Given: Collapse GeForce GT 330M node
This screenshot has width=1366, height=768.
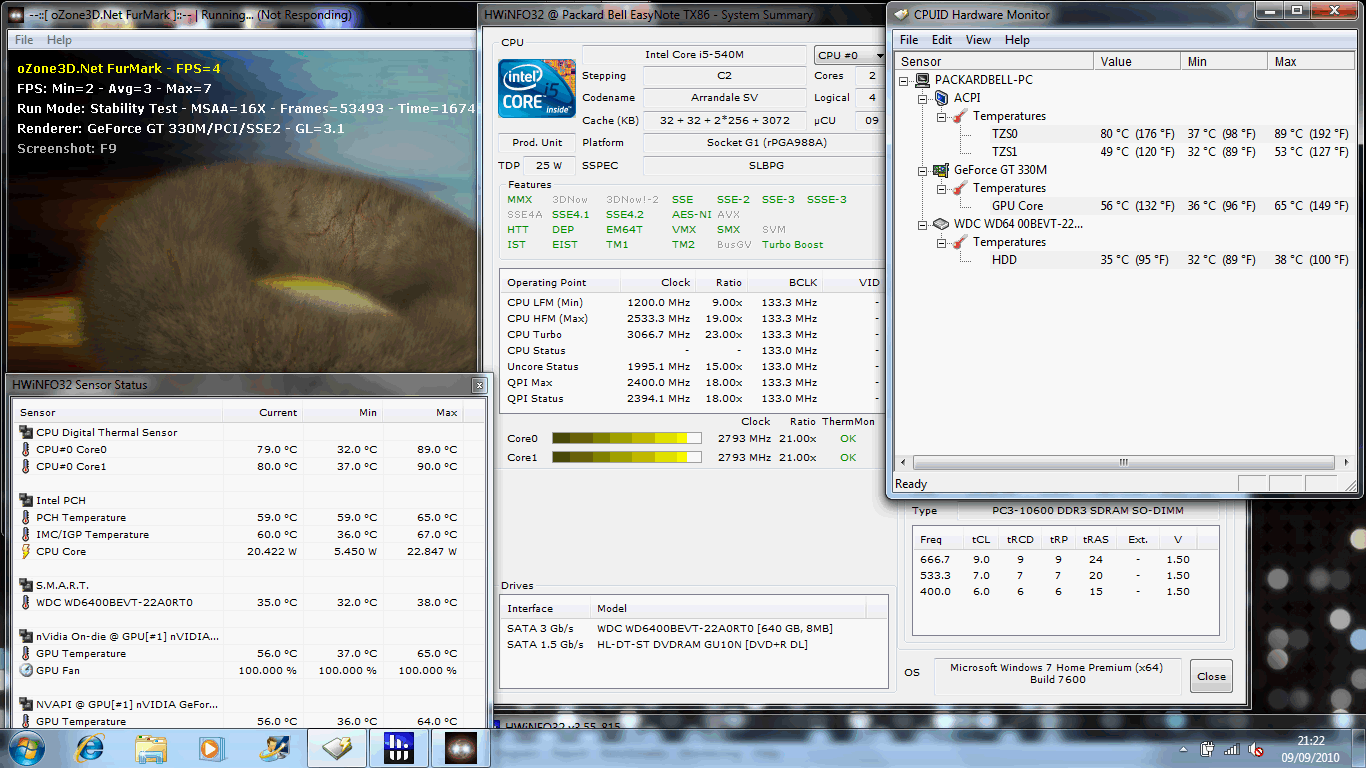Looking at the screenshot, I should [x=923, y=170].
